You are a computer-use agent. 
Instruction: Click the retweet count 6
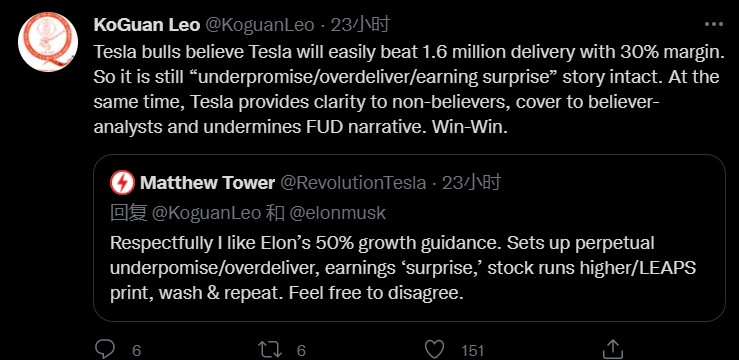(302, 351)
